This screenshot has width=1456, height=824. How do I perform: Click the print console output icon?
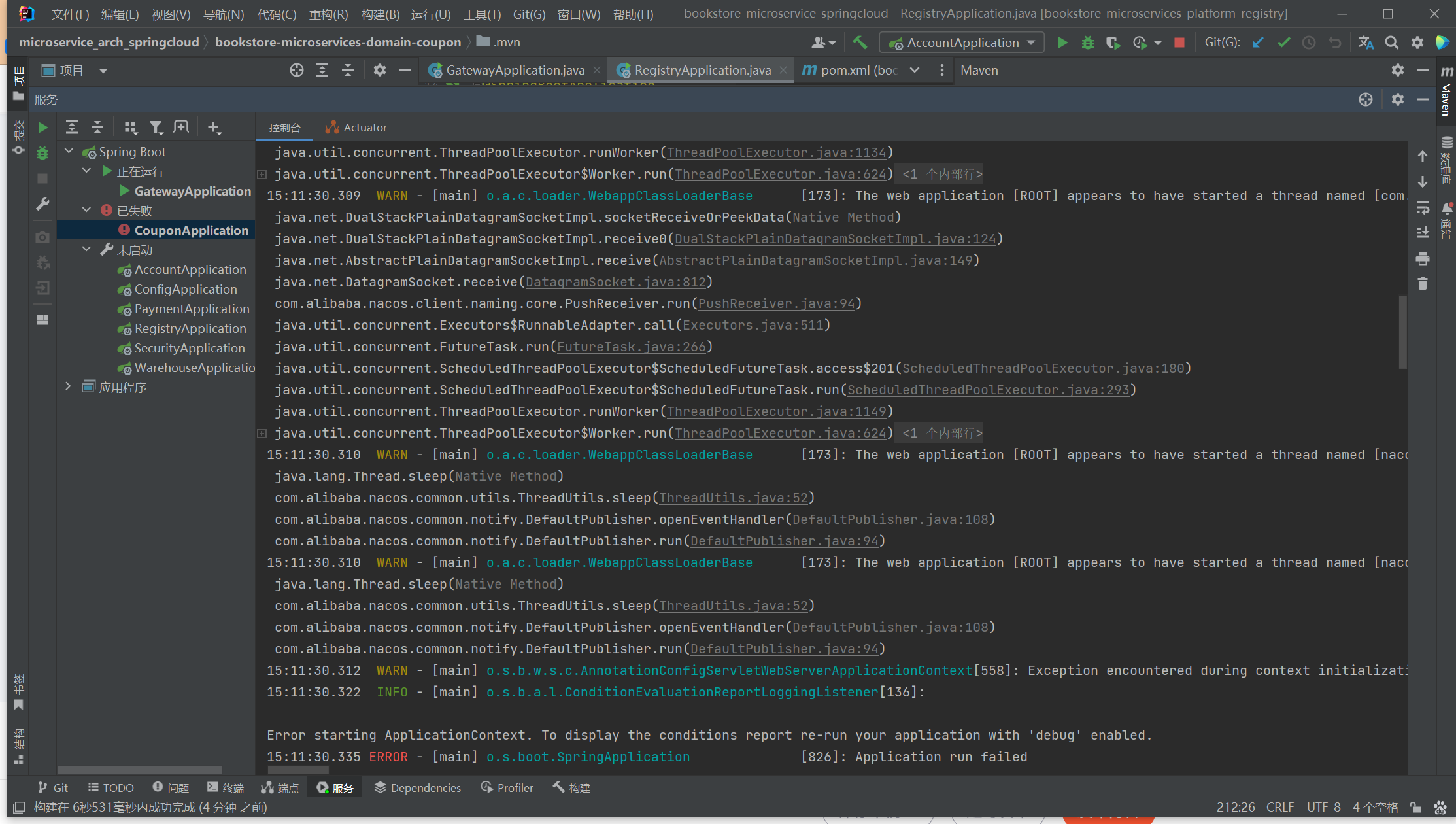click(x=1423, y=259)
